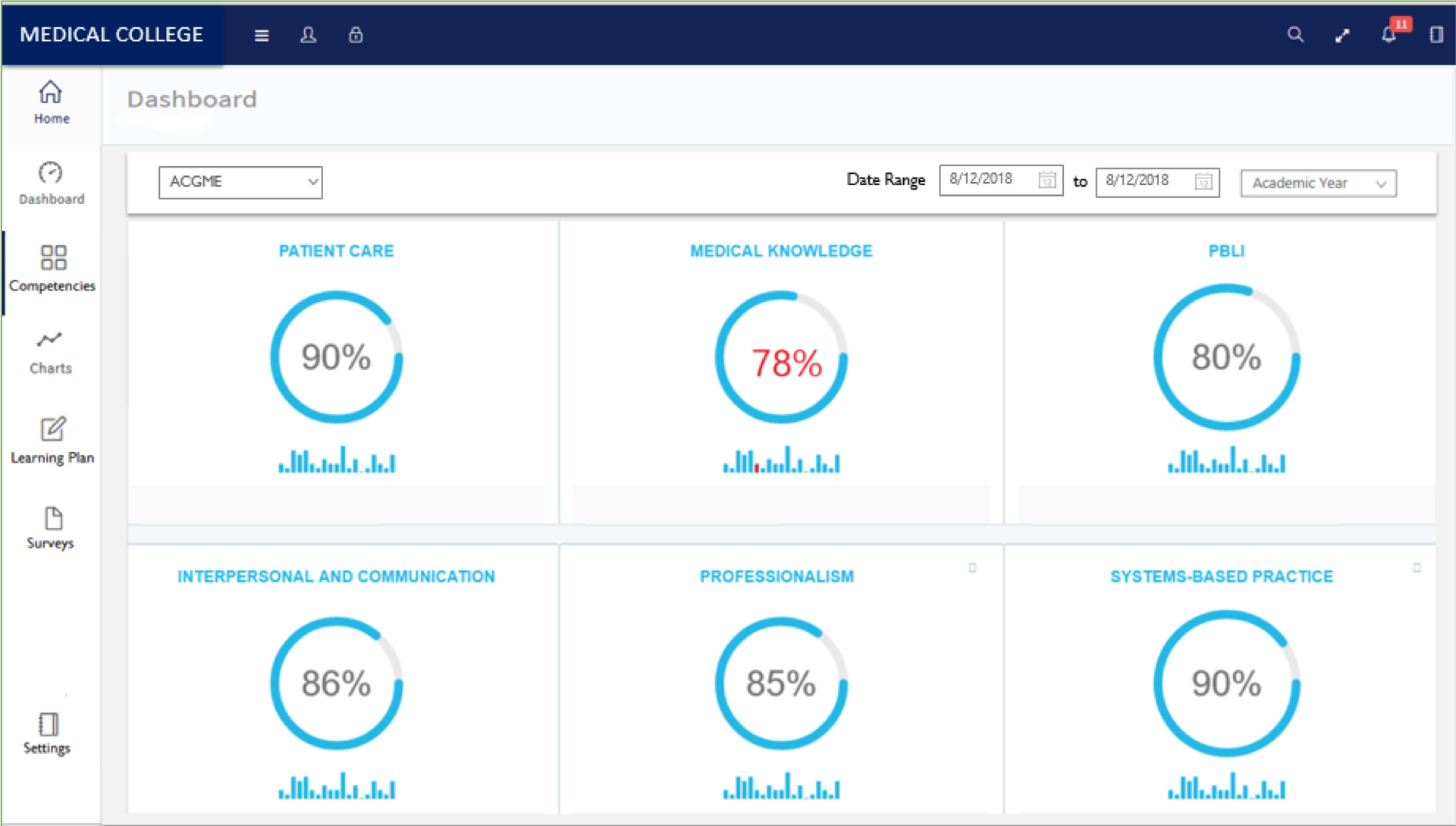Open the Academic Year dropdown
This screenshot has height=826, width=1456.
[1318, 184]
